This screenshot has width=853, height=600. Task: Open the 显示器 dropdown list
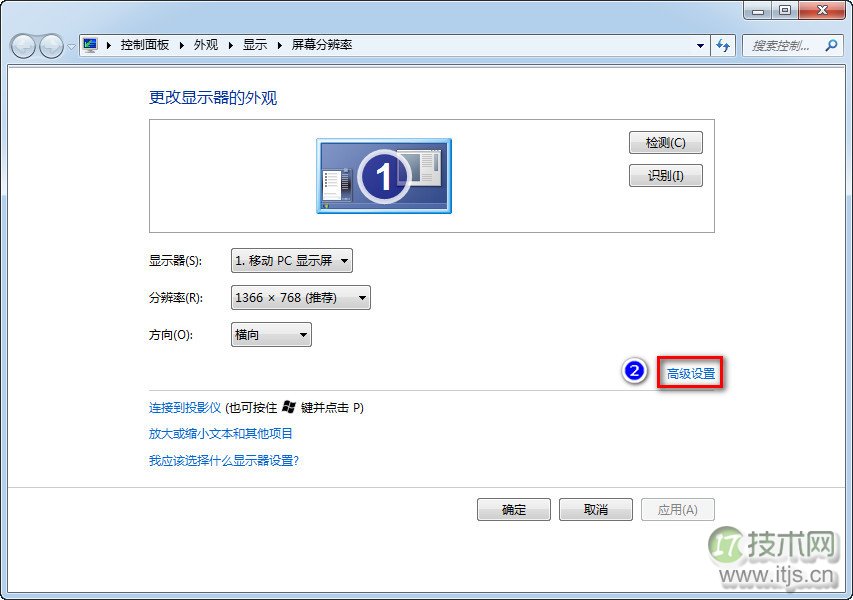[x=292, y=261]
